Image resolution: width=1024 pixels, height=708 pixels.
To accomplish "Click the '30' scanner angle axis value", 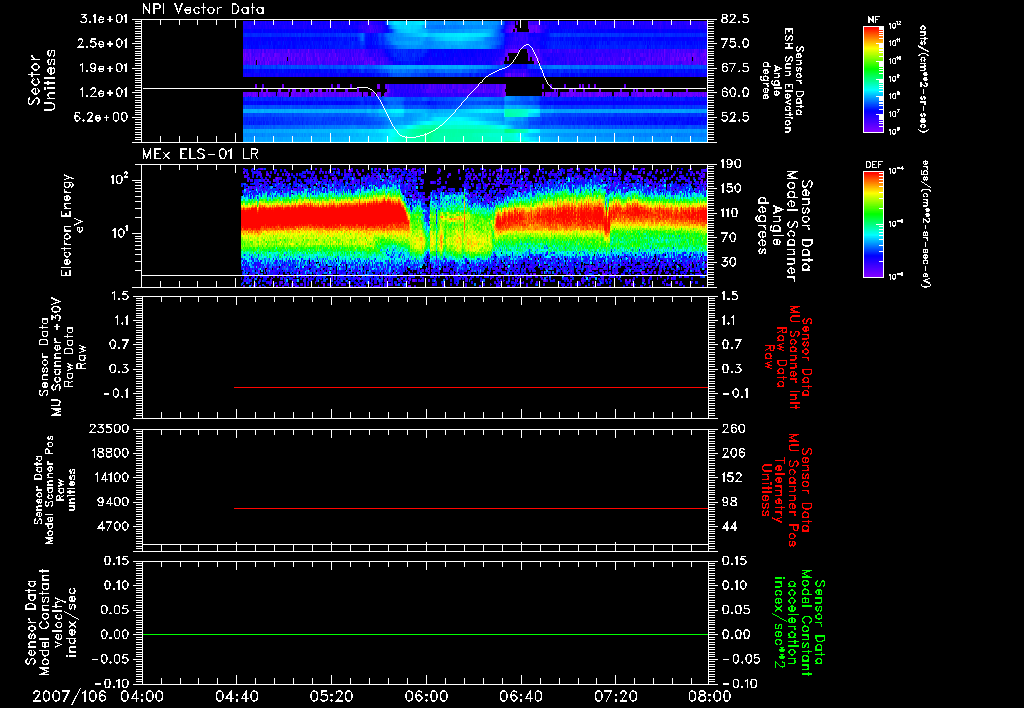I will click(x=728, y=262).
